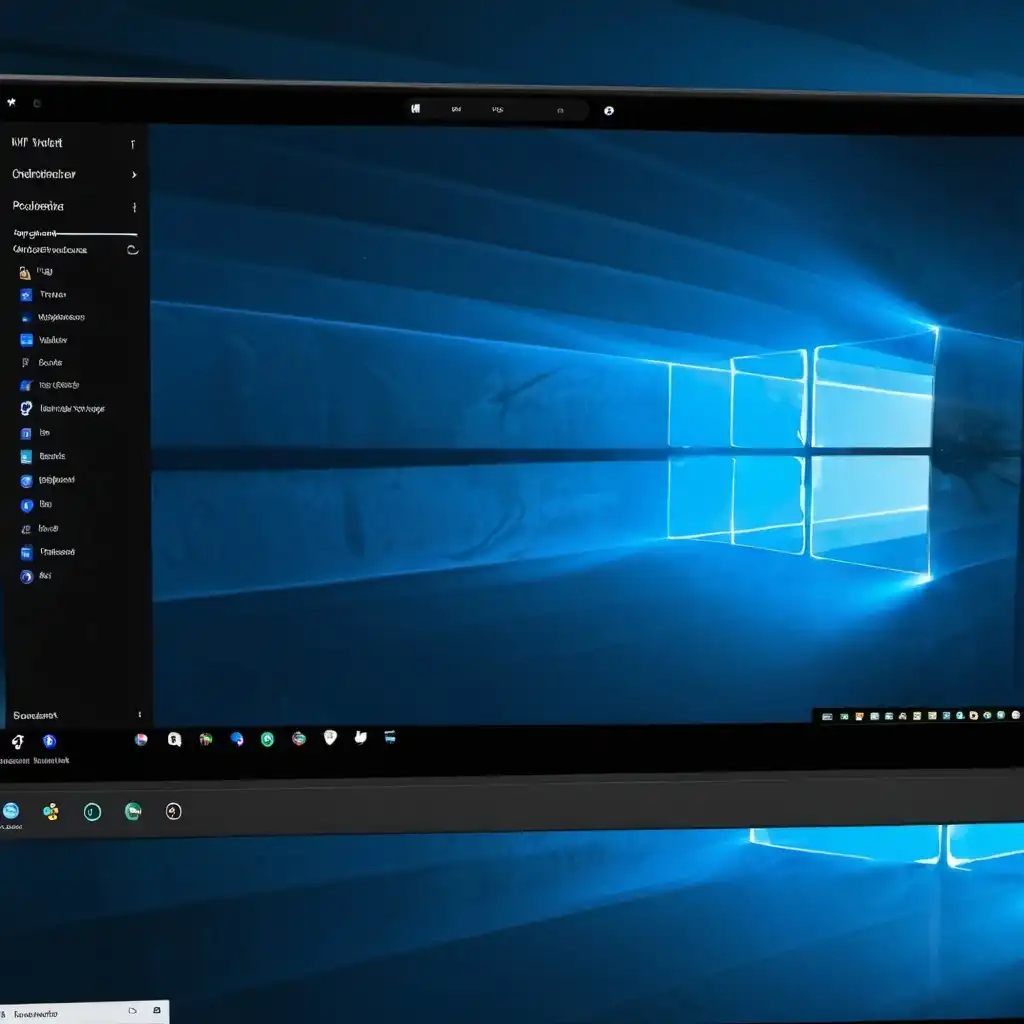Open the round profile icon in top bar

click(x=609, y=111)
